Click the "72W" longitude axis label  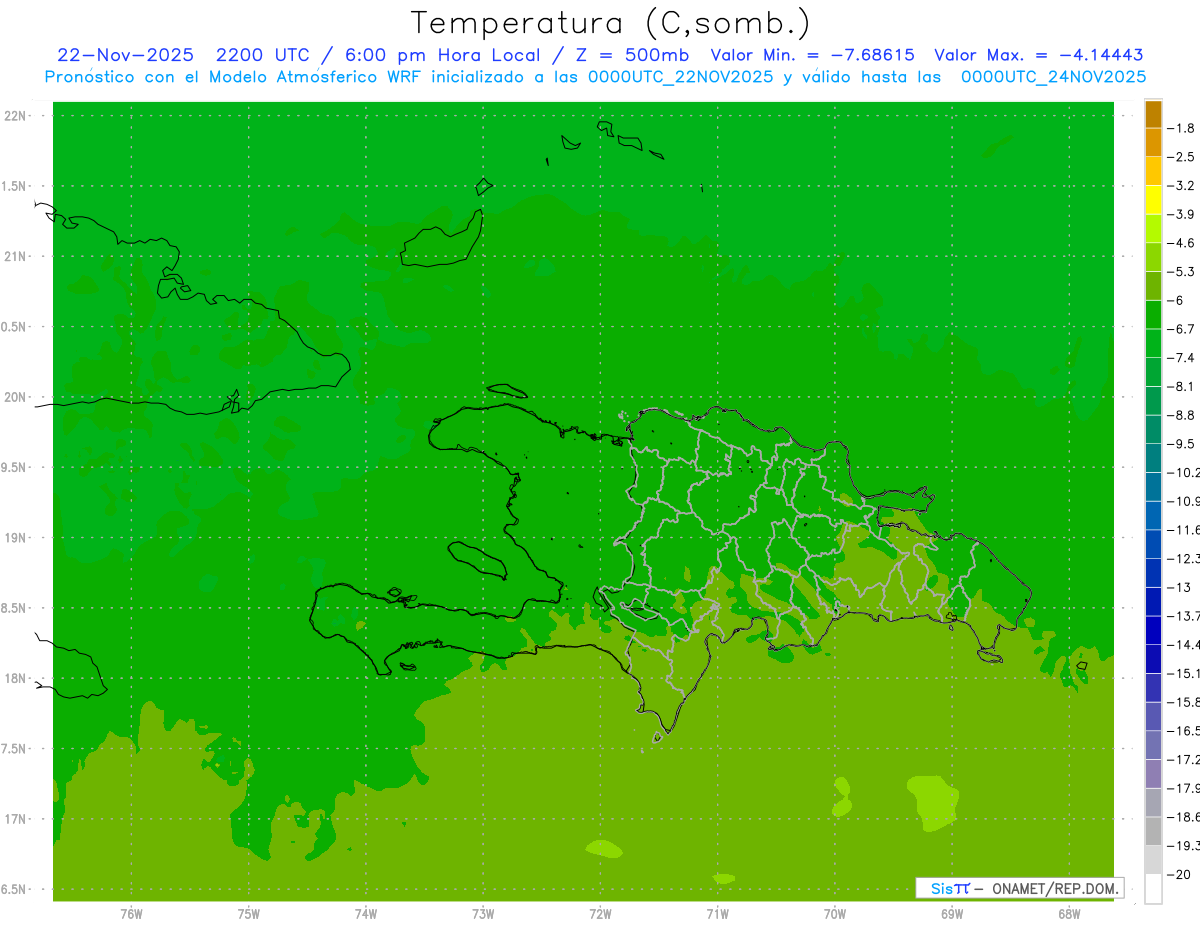600,914
